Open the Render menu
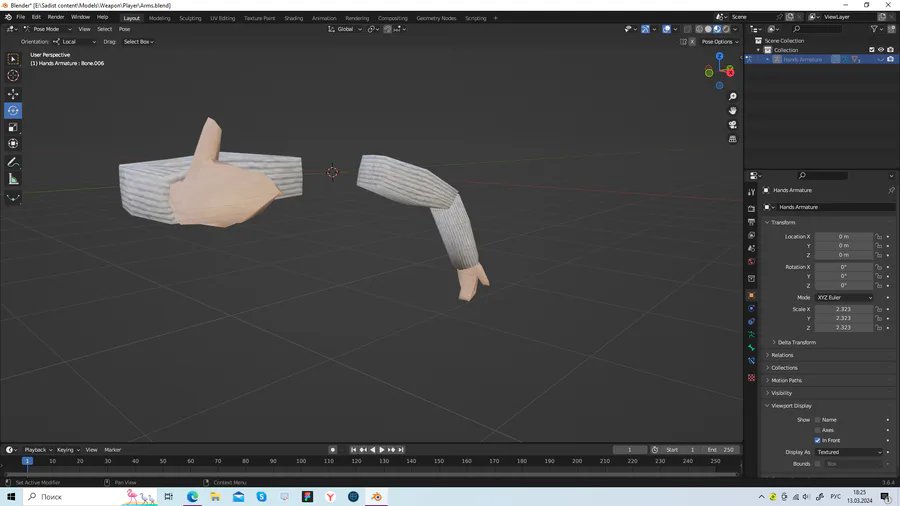Viewport: 900px width, 506px height. (x=56, y=17)
